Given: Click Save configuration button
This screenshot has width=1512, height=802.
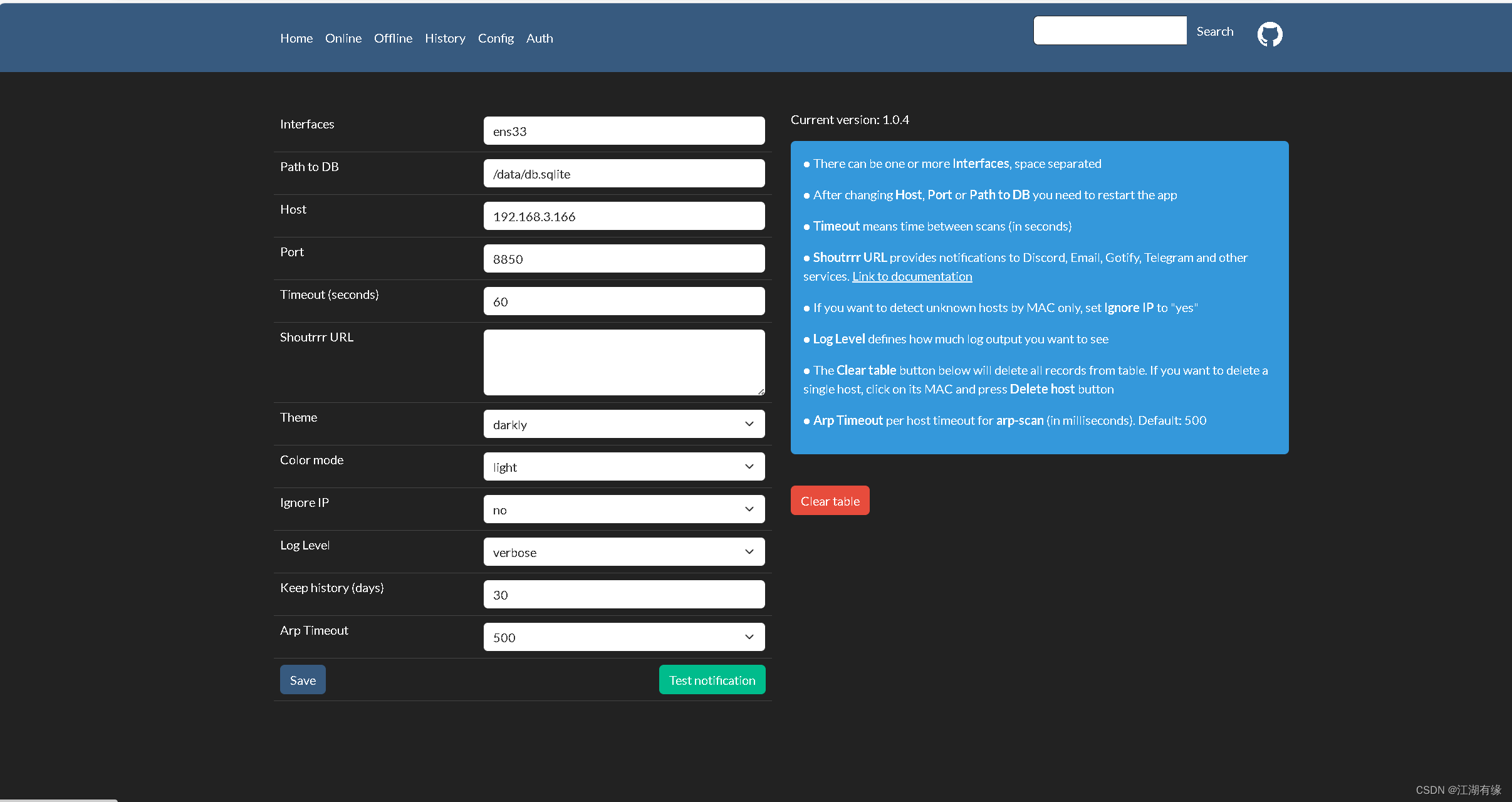Looking at the screenshot, I should tap(302, 680).
